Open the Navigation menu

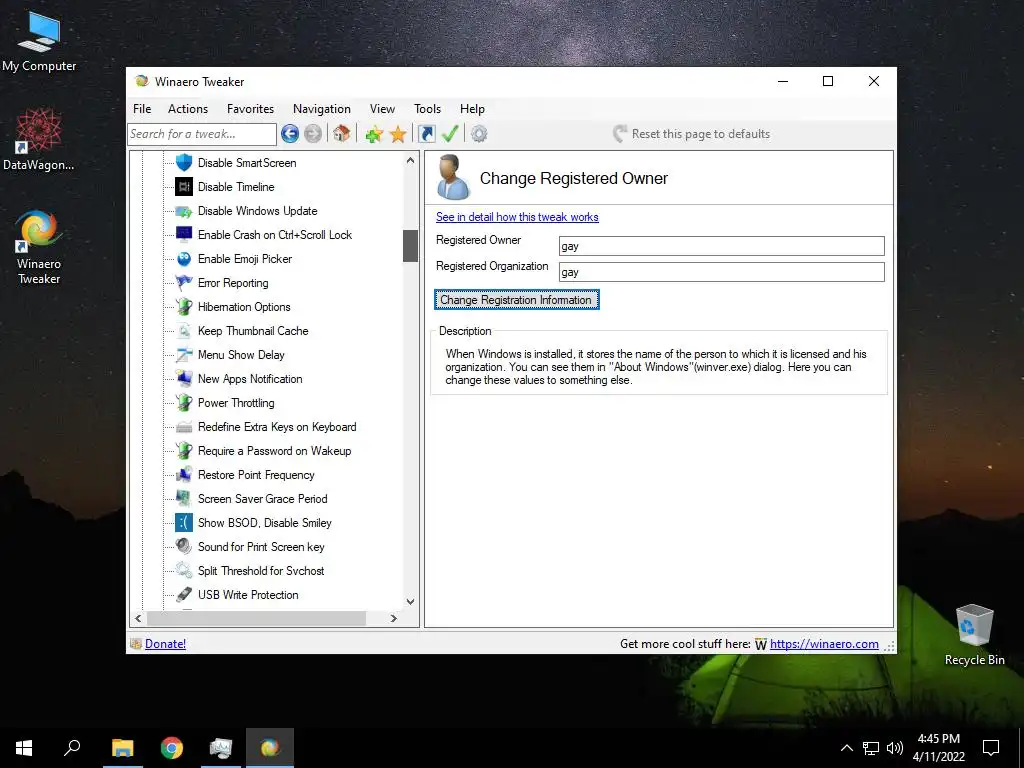tap(321, 109)
